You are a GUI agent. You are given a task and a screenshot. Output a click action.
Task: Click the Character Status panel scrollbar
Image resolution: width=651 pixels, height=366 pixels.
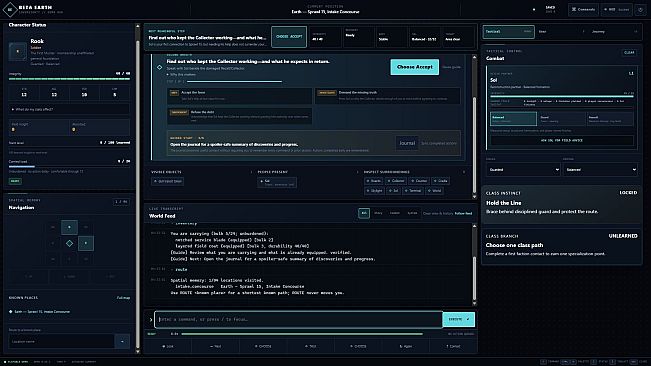coord(138,188)
